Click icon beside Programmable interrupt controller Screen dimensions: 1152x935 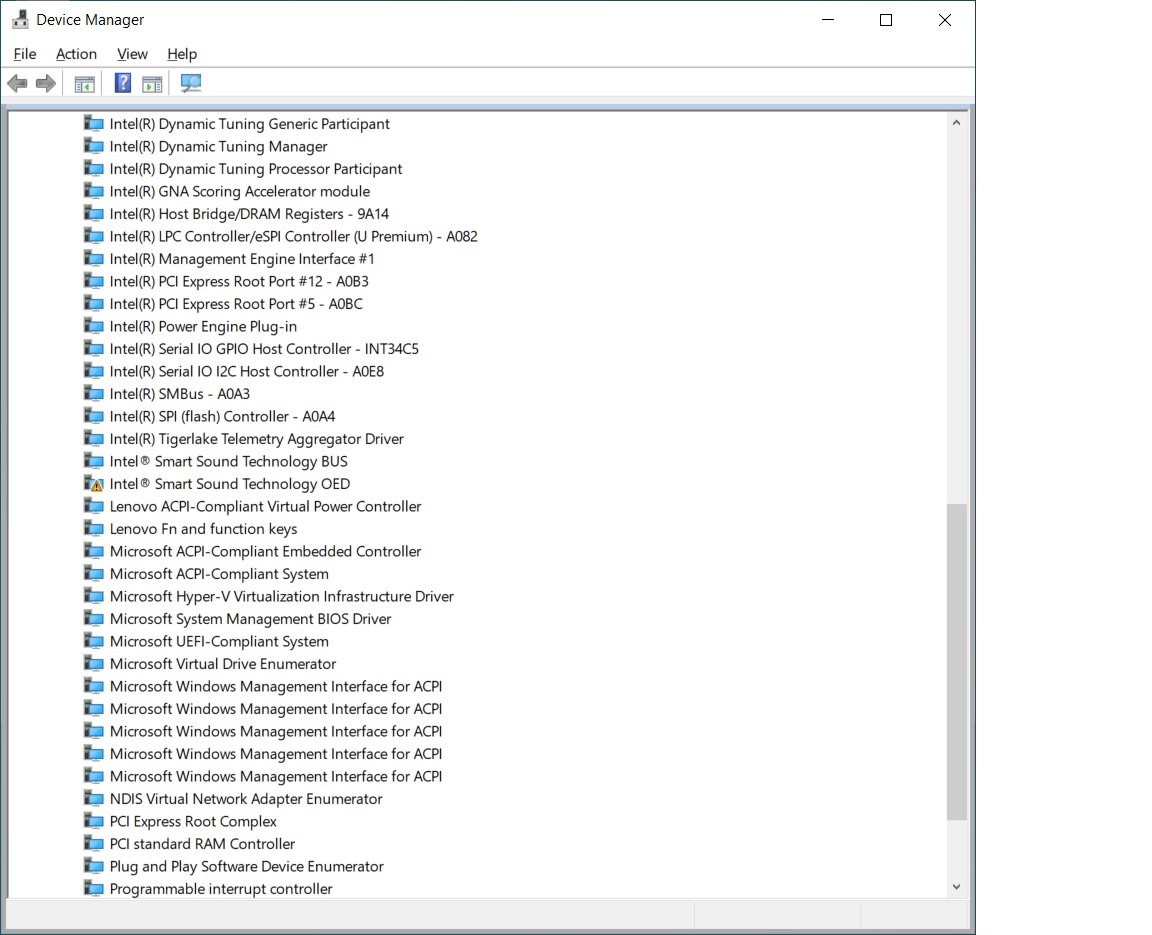[x=93, y=889]
